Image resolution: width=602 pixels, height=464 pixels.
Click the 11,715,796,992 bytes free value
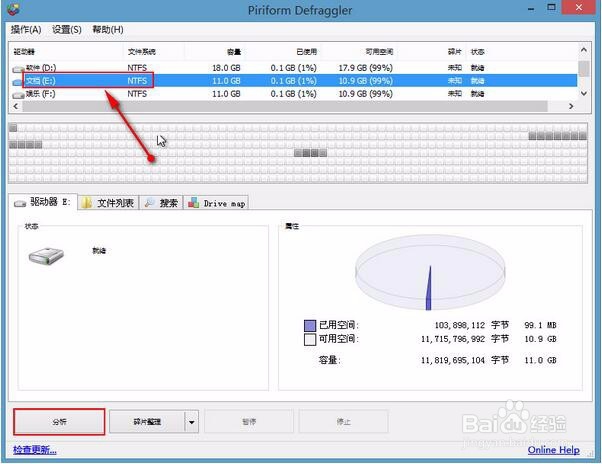pos(453,339)
